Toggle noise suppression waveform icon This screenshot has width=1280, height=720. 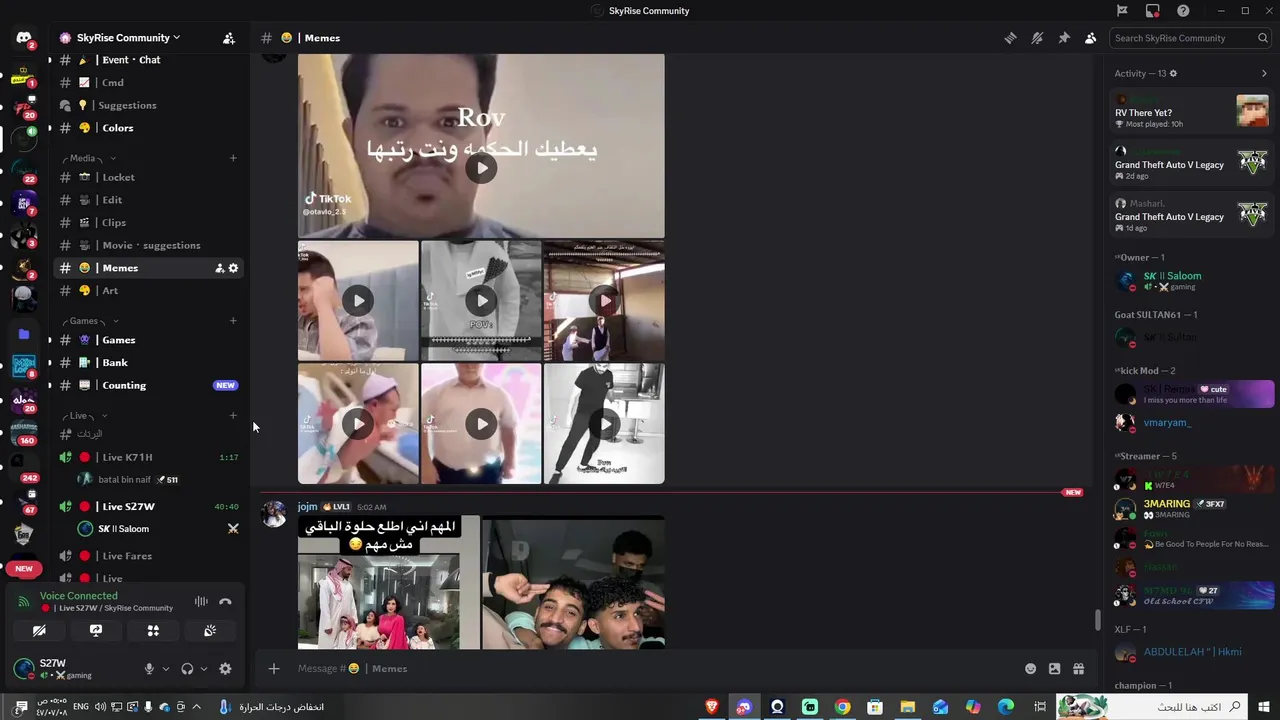(x=201, y=601)
